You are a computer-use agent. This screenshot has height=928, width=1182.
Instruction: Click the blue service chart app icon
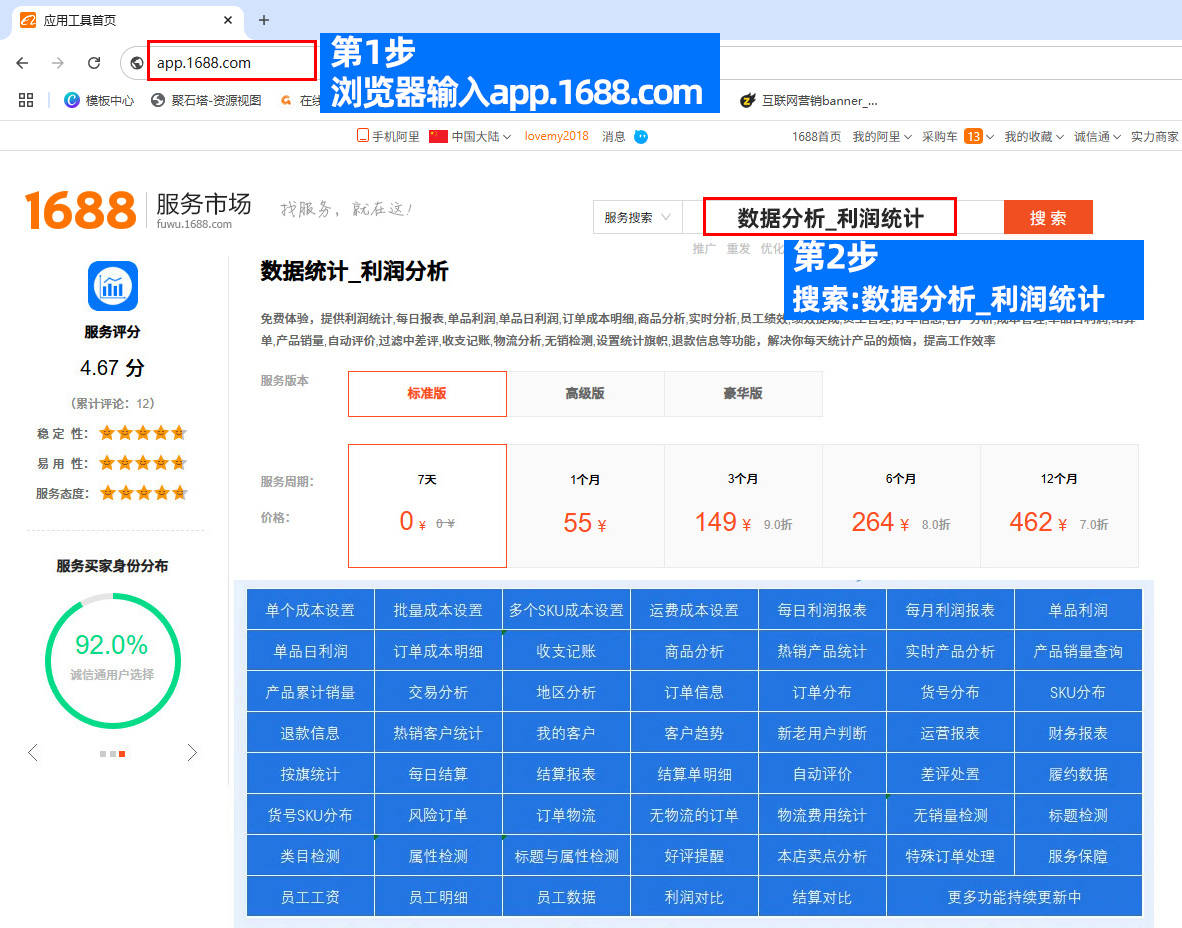click(112, 286)
